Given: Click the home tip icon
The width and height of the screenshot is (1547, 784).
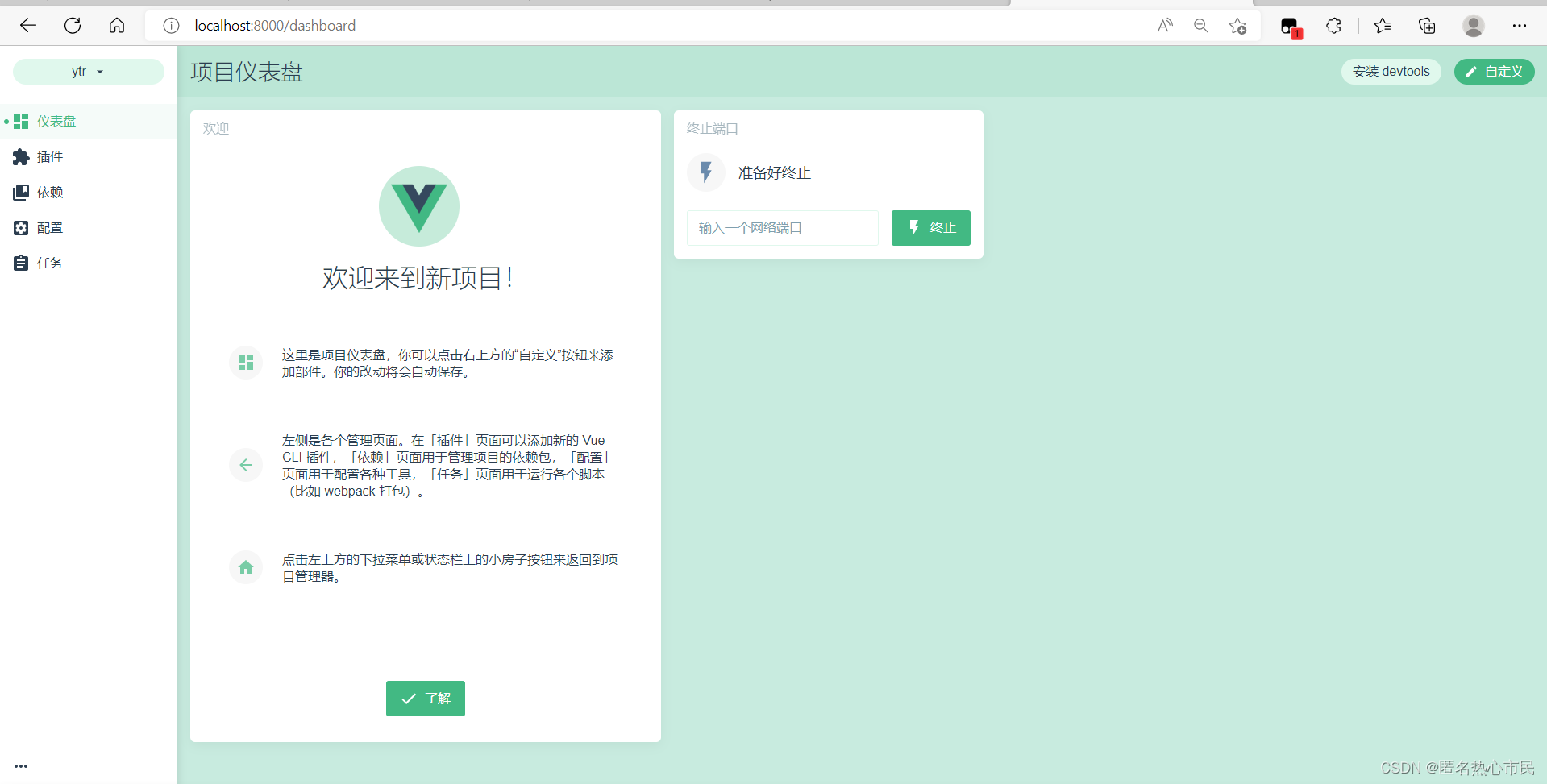Looking at the screenshot, I should pyautogui.click(x=246, y=567).
